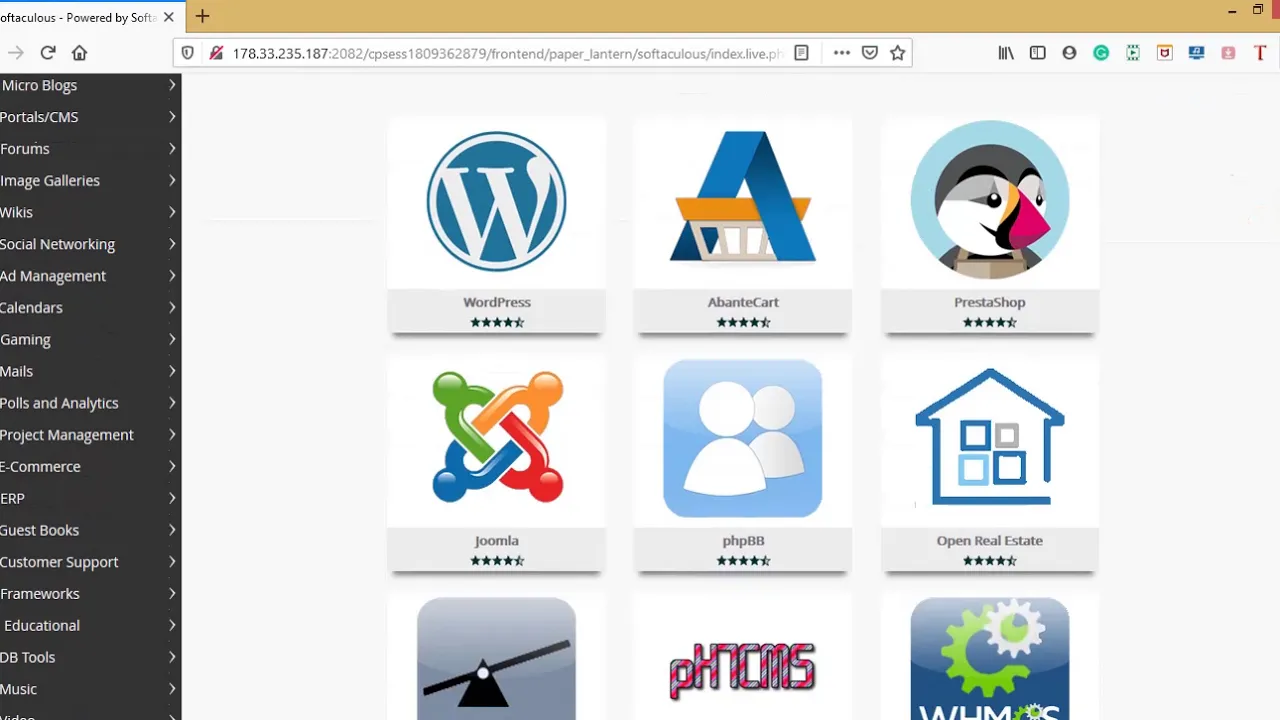Open the tracking protection shield icon
Image resolution: width=1280 pixels, height=720 pixels.
[x=187, y=53]
